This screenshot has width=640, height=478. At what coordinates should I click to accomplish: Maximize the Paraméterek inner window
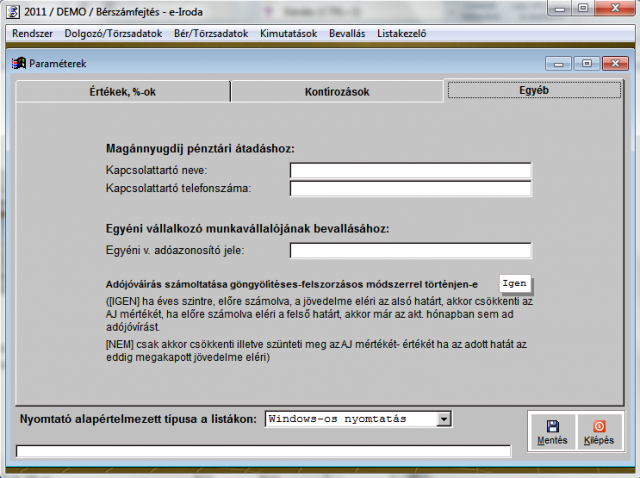tap(586, 63)
